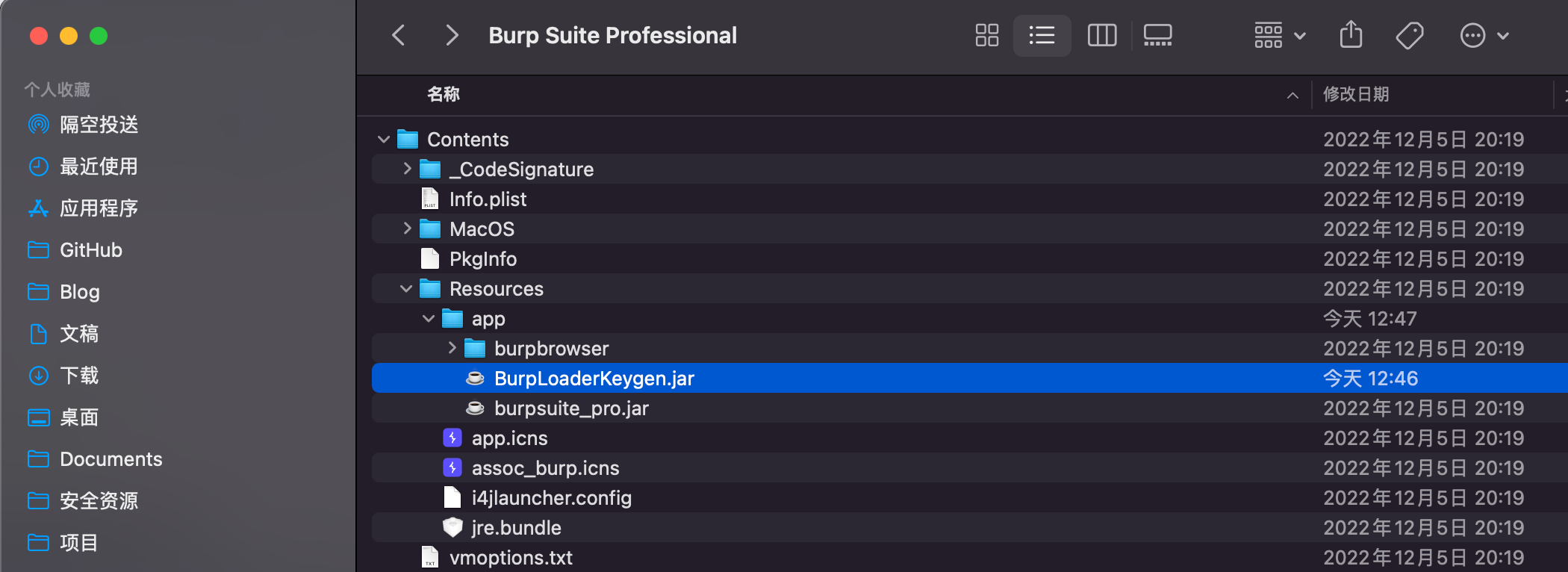
Task: Select the PkgInfo file name
Action: [x=483, y=259]
